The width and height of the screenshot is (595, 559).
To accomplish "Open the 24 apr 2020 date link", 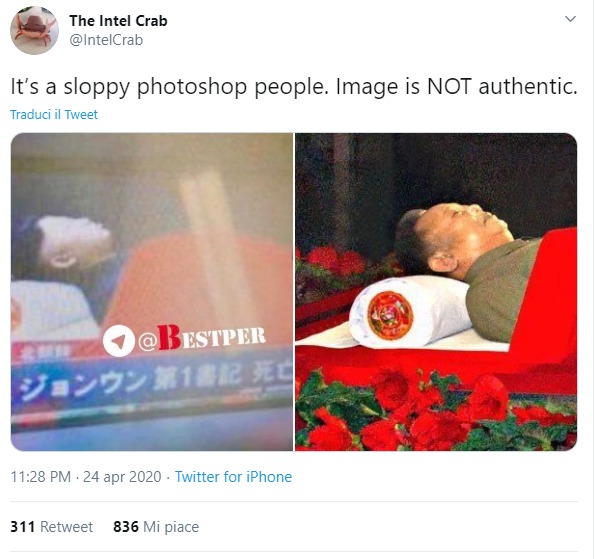I will [122, 477].
